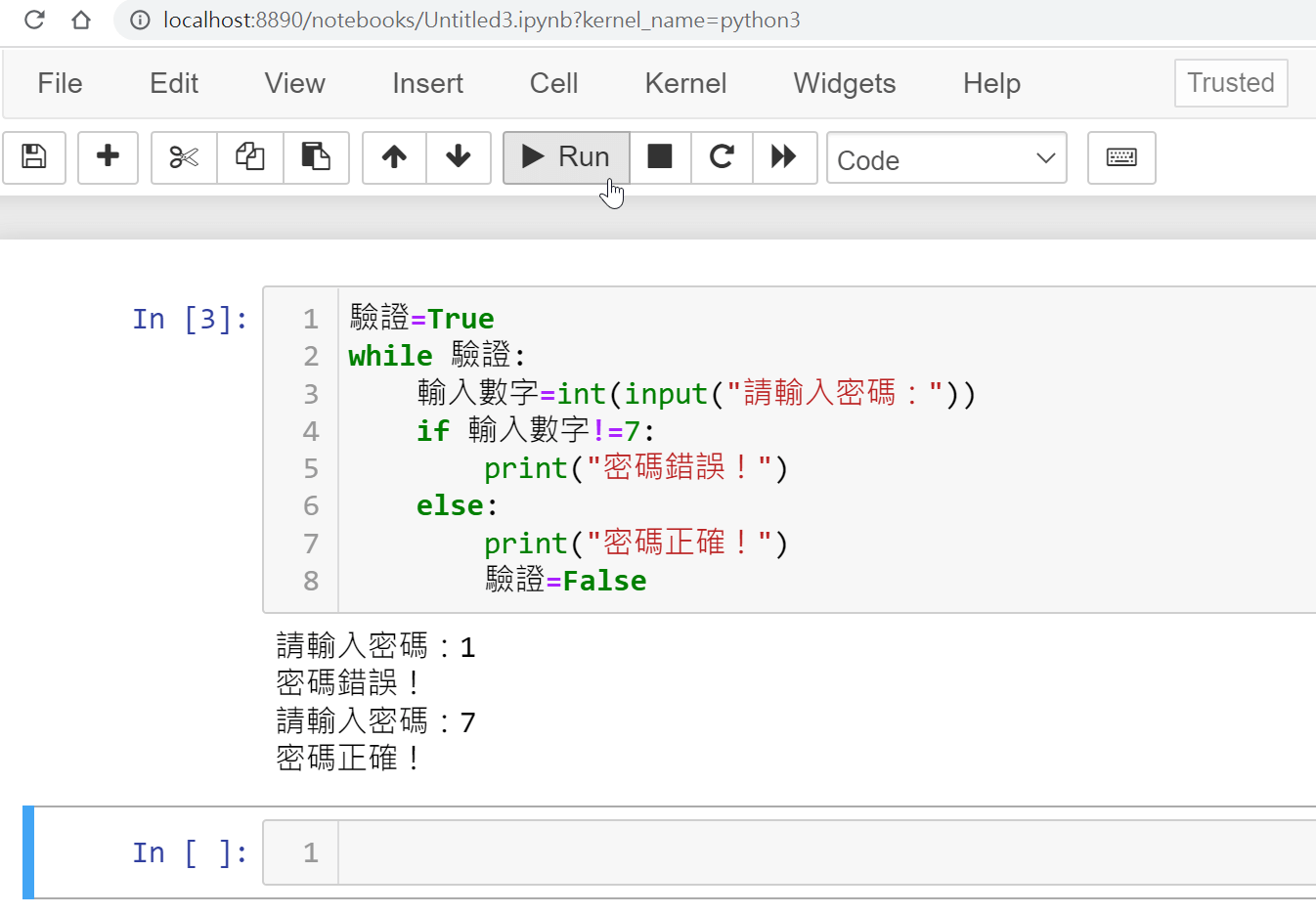Open the Help menu

[x=991, y=84]
